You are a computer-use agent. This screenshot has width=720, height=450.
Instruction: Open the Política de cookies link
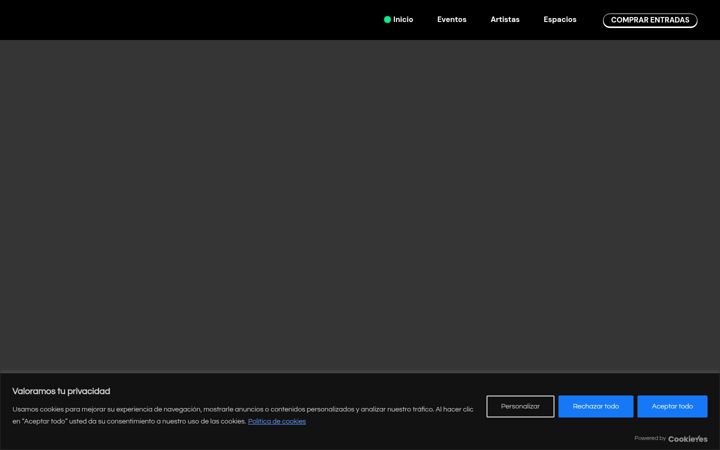click(277, 422)
